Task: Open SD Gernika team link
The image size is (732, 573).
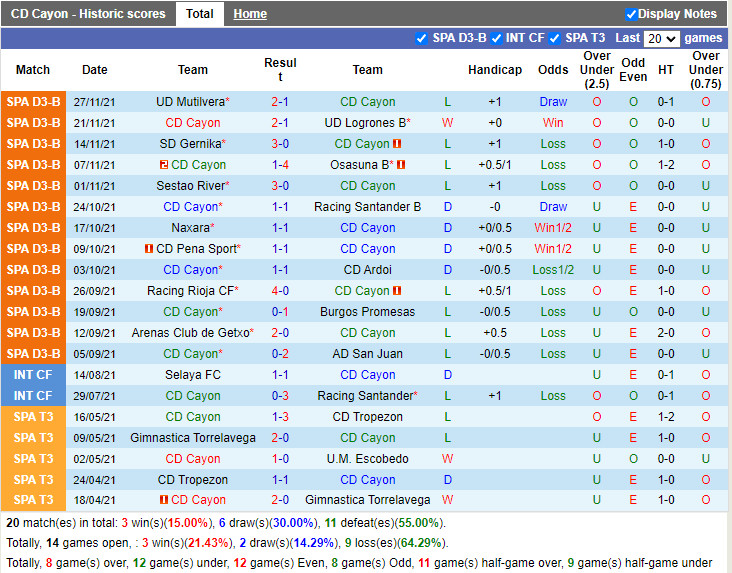Action: (x=190, y=144)
